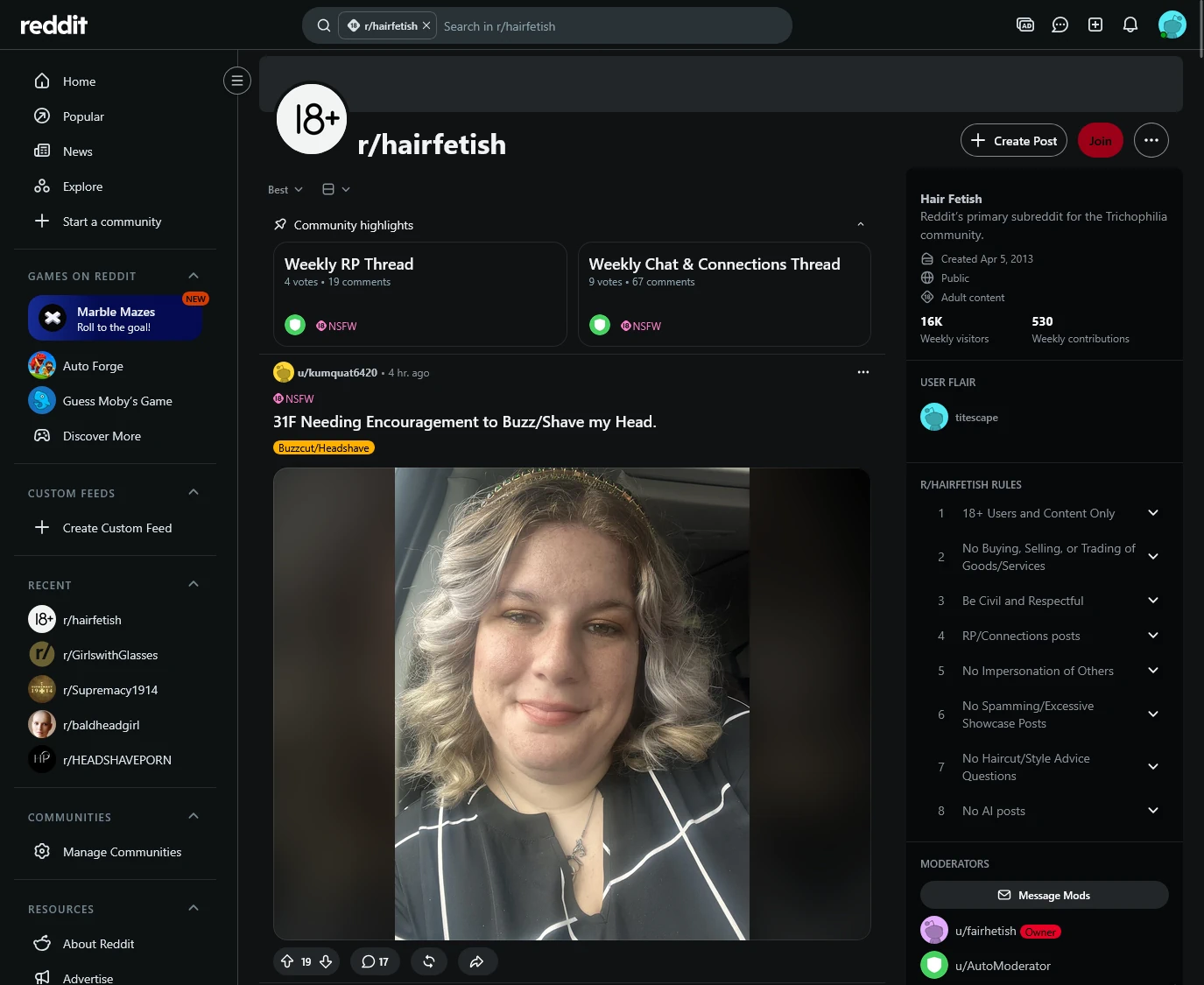Upvote the 31F post
Viewport: 1204px width, 985px height.
point(287,961)
